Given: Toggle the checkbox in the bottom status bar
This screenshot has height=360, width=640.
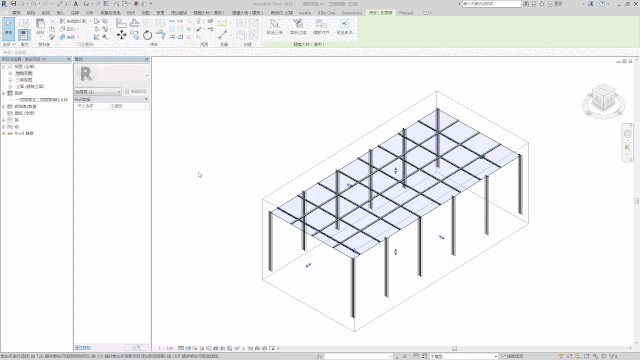Looking at the screenshot, I should click(503, 356).
